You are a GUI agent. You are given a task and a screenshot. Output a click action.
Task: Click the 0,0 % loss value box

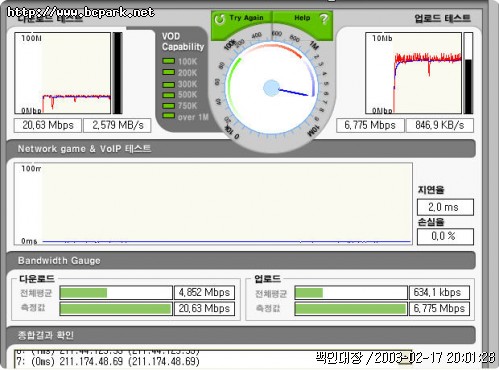click(445, 236)
